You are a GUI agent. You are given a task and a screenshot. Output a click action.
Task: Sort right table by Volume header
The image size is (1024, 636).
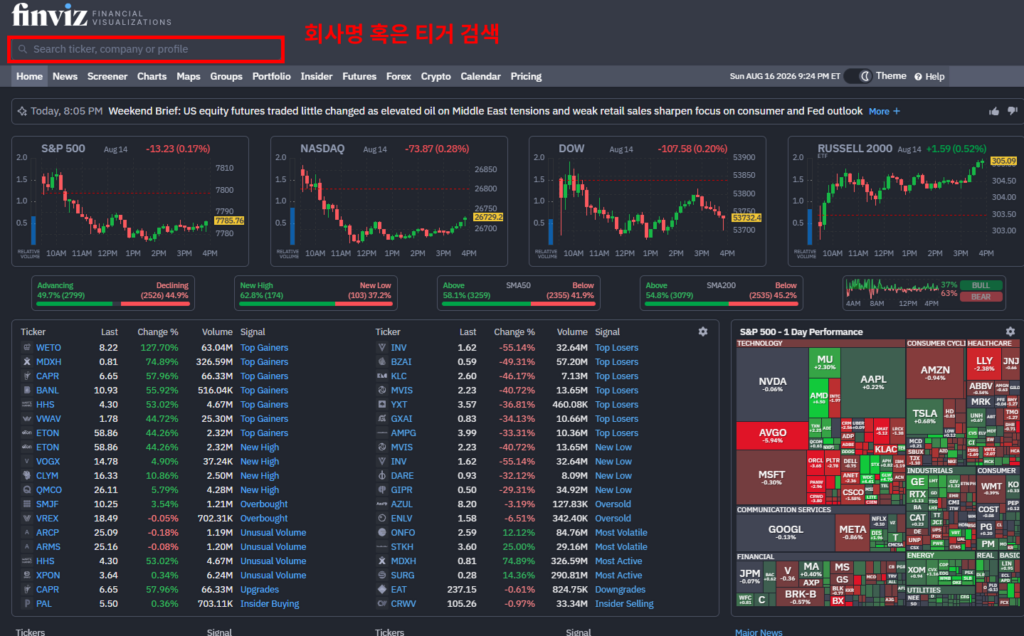572,332
